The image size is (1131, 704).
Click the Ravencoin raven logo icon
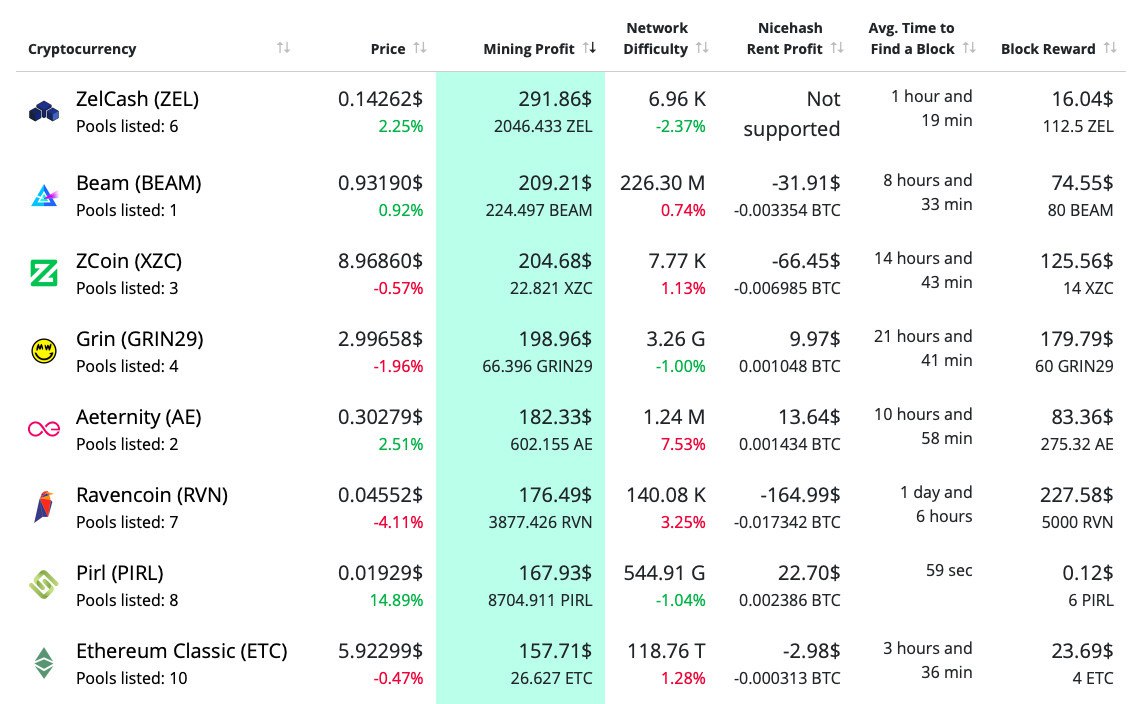[44, 506]
